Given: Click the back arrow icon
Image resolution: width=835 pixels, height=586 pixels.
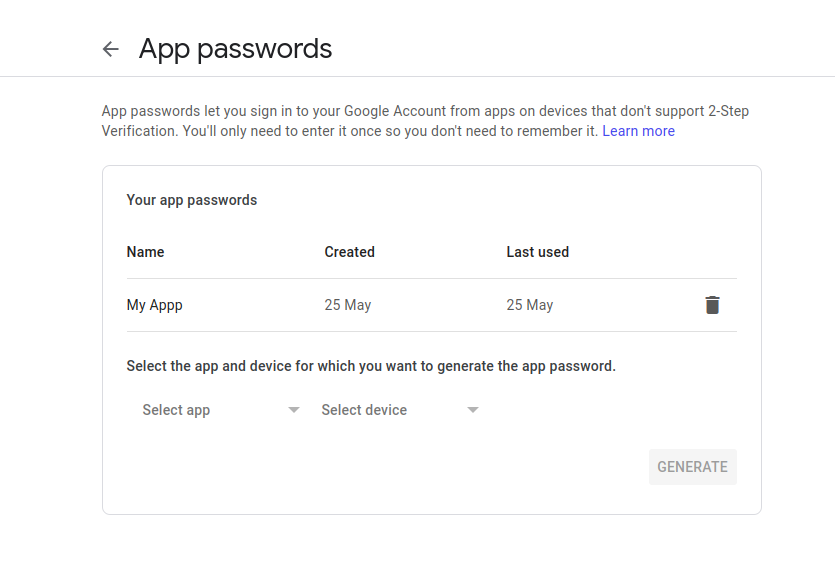Looking at the screenshot, I should click(110, 48).
